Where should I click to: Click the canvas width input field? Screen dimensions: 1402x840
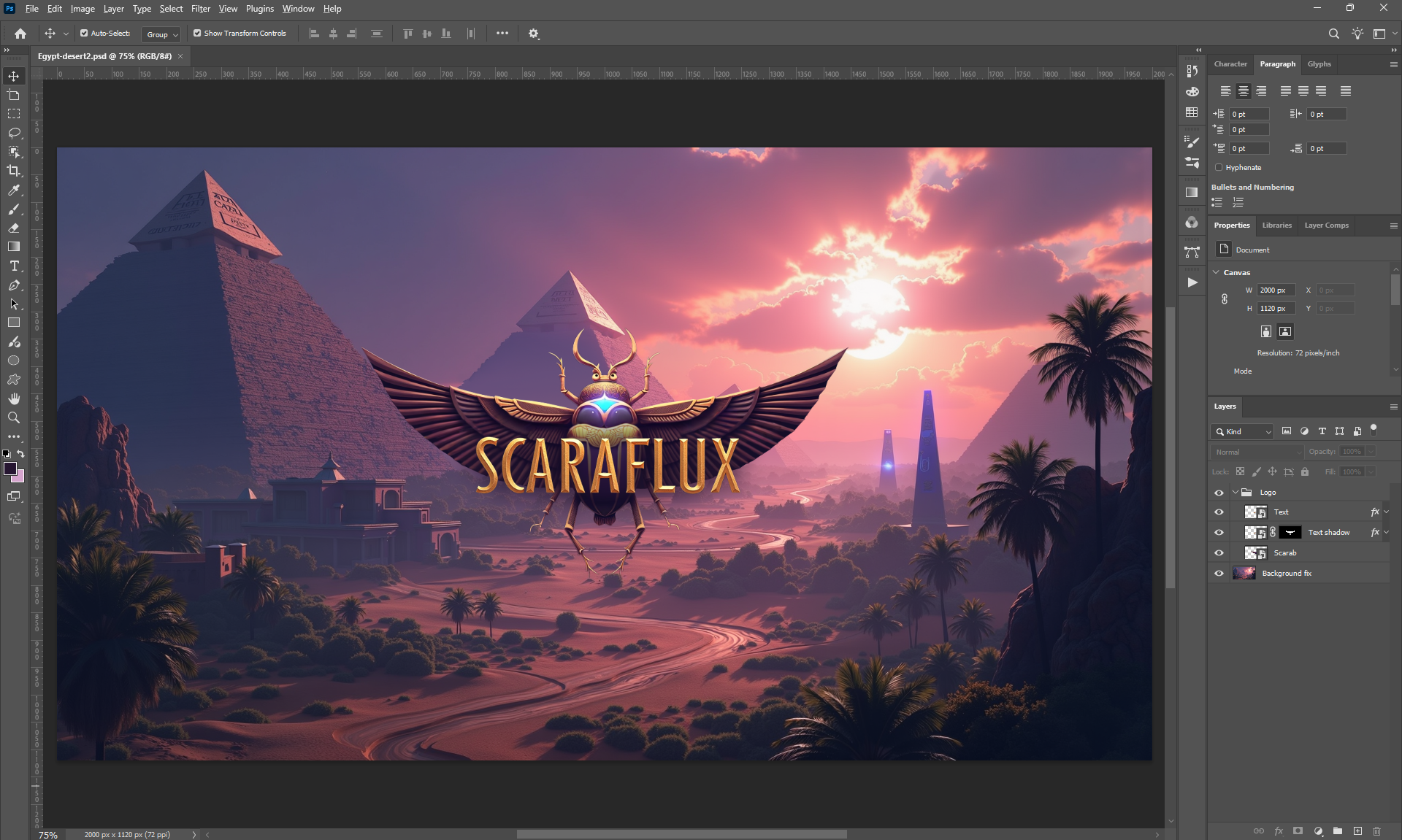(x=1275, y=290)
